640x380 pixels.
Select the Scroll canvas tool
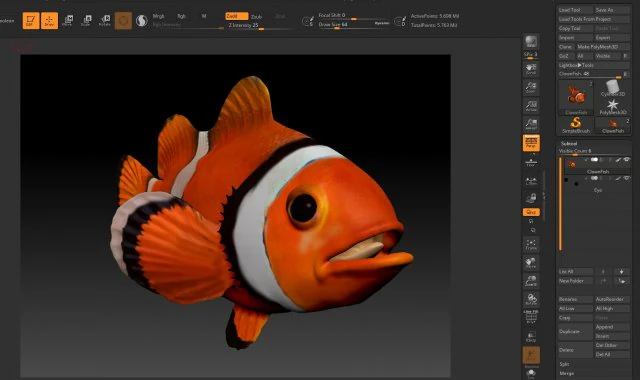point(531,69)
